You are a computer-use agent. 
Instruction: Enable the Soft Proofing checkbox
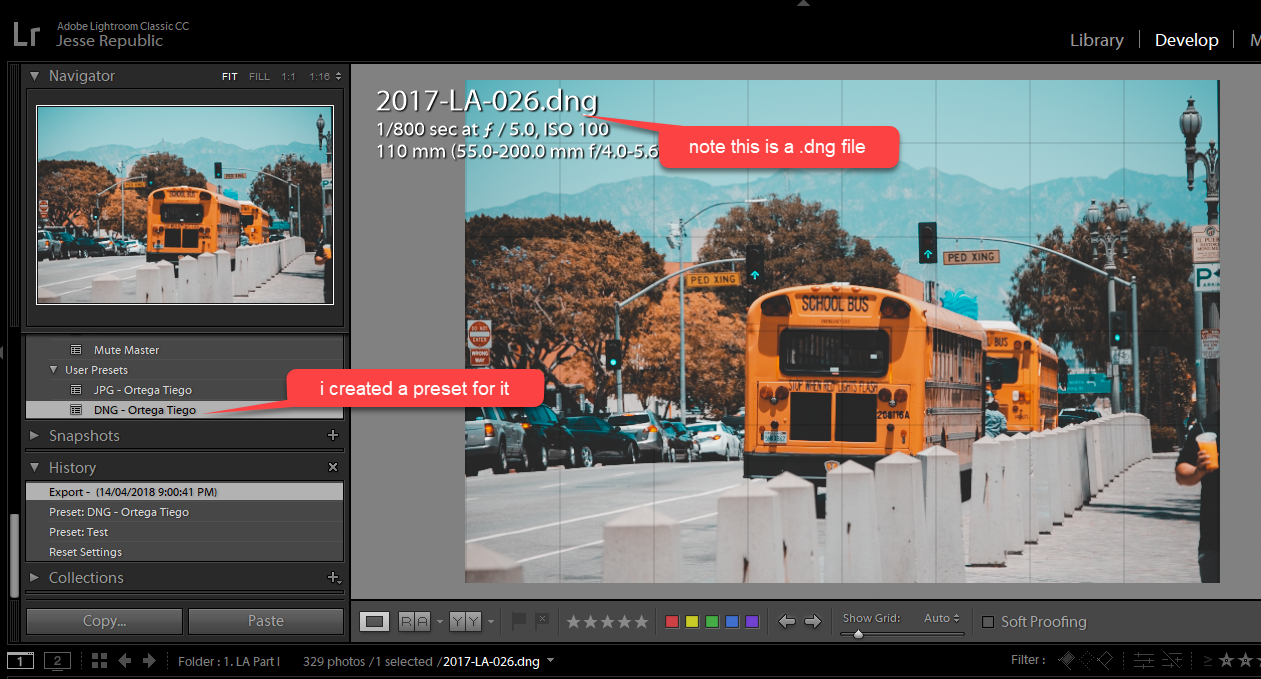pos(988,622)
